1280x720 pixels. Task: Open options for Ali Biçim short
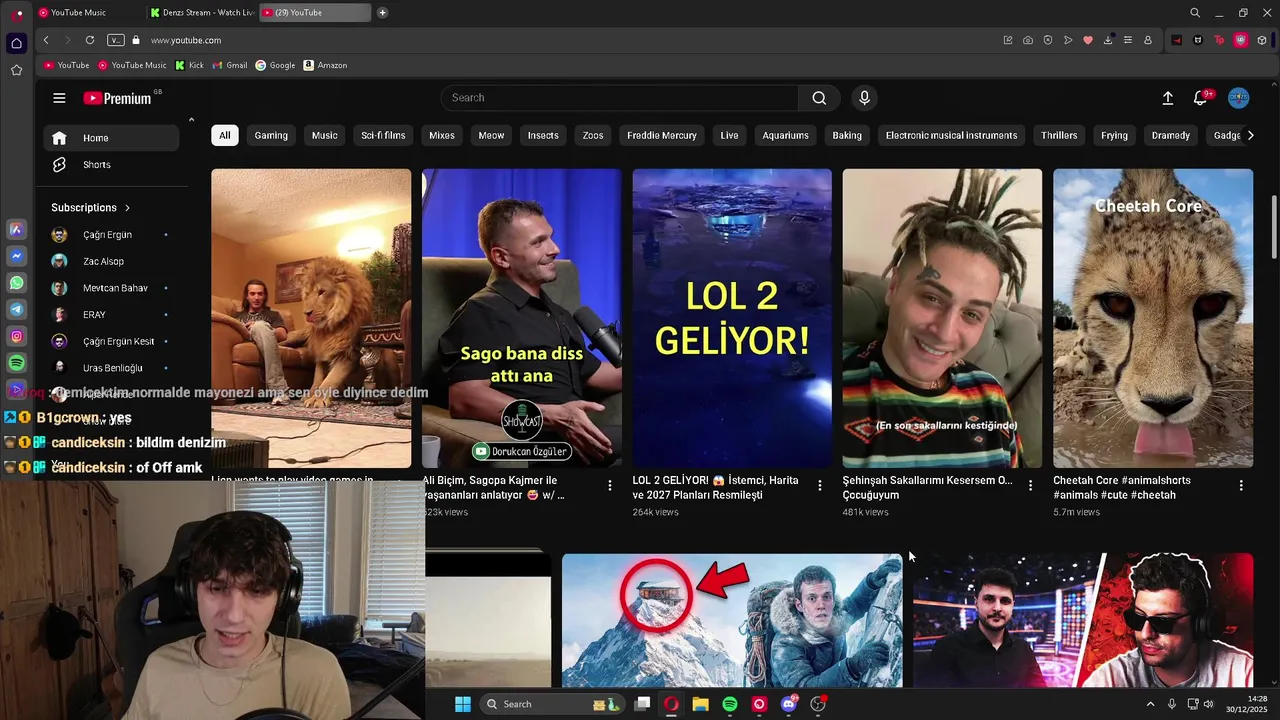coord(610,485)
